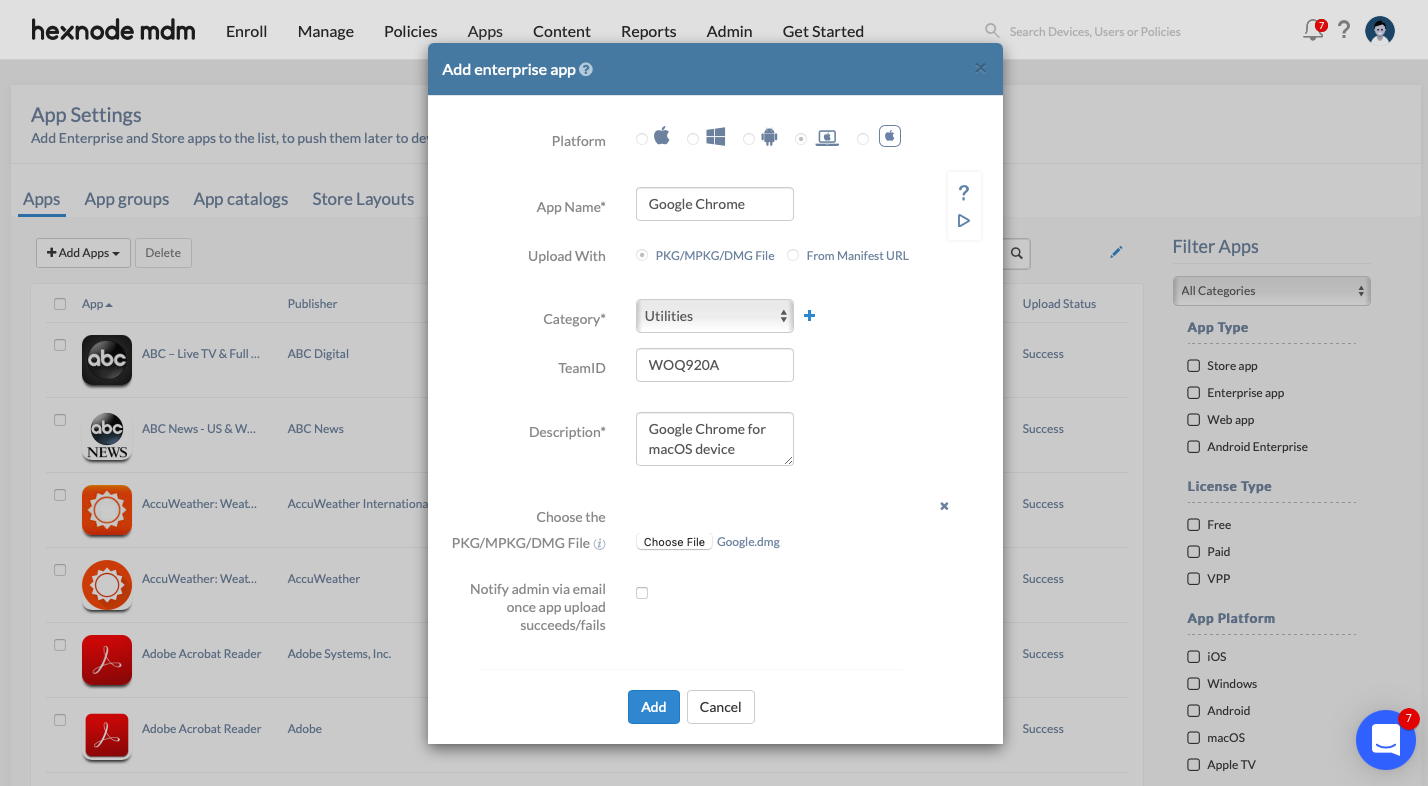The height and width of the screenshot is (786, 1428).
Task: Click the ABC Live TV app icon
Action: tap(107, 360)
